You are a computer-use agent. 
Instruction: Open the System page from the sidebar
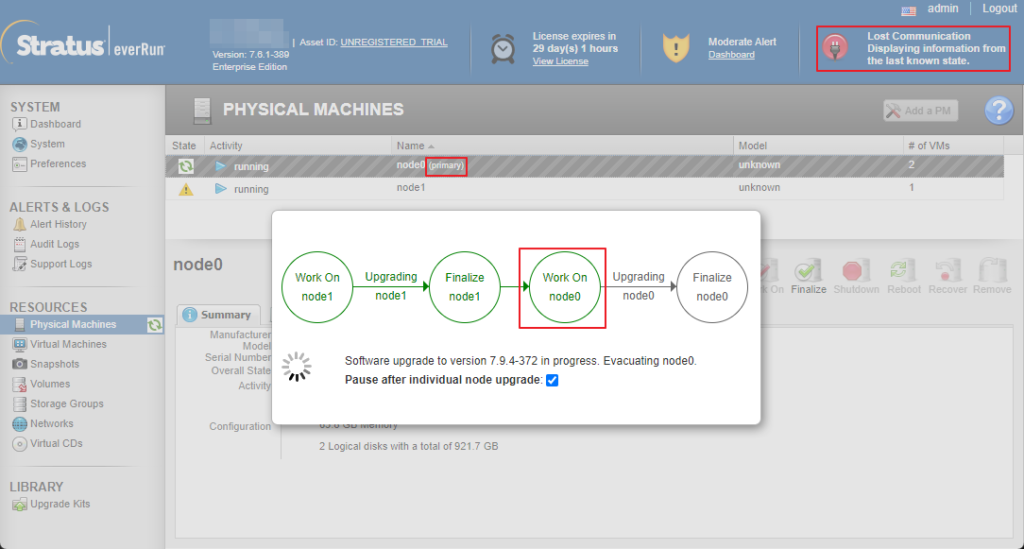tap(47, 144)
